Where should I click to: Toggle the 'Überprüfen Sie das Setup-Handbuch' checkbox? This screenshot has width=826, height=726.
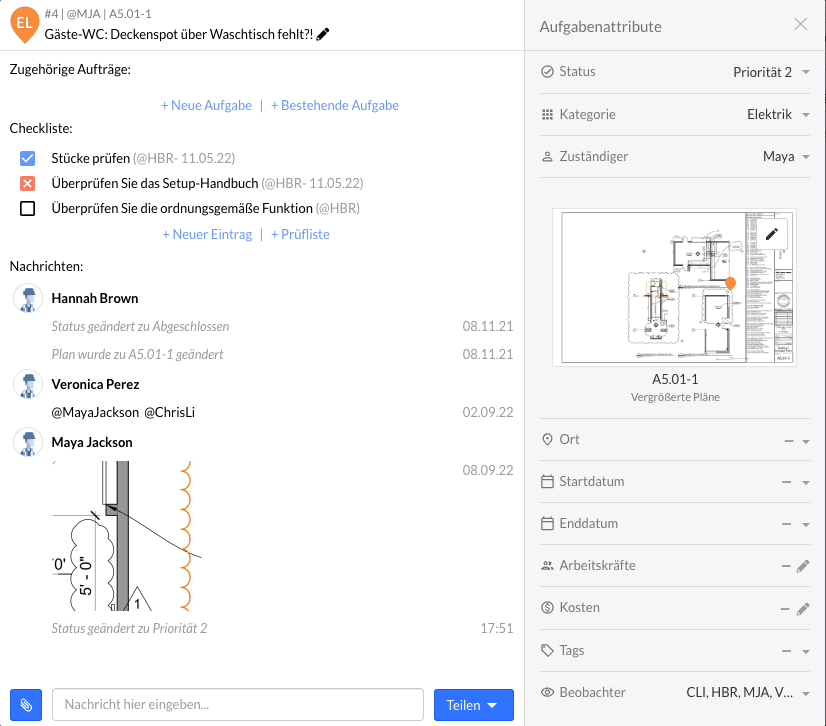click(28, 183)
